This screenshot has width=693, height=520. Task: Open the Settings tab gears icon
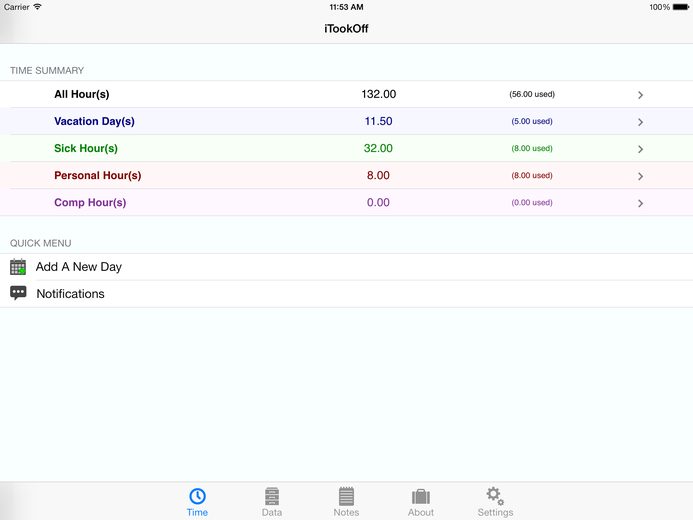(x=495, y=496)
